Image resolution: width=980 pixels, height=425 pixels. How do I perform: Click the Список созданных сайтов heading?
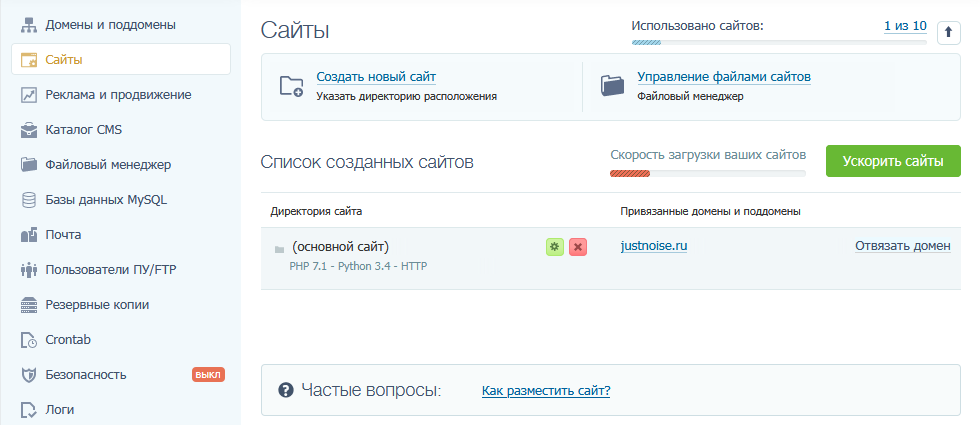coord(367,162)
